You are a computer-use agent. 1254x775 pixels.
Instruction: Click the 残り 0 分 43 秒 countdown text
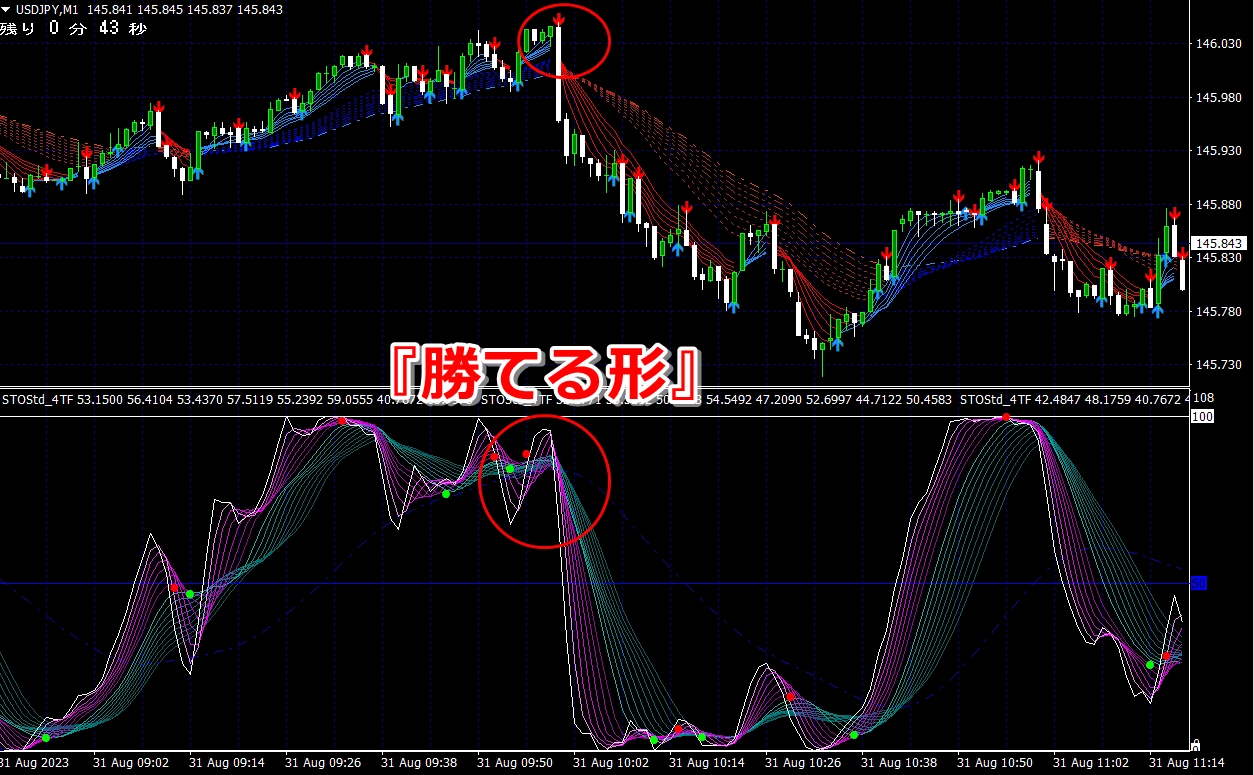[x=74, y=28]
